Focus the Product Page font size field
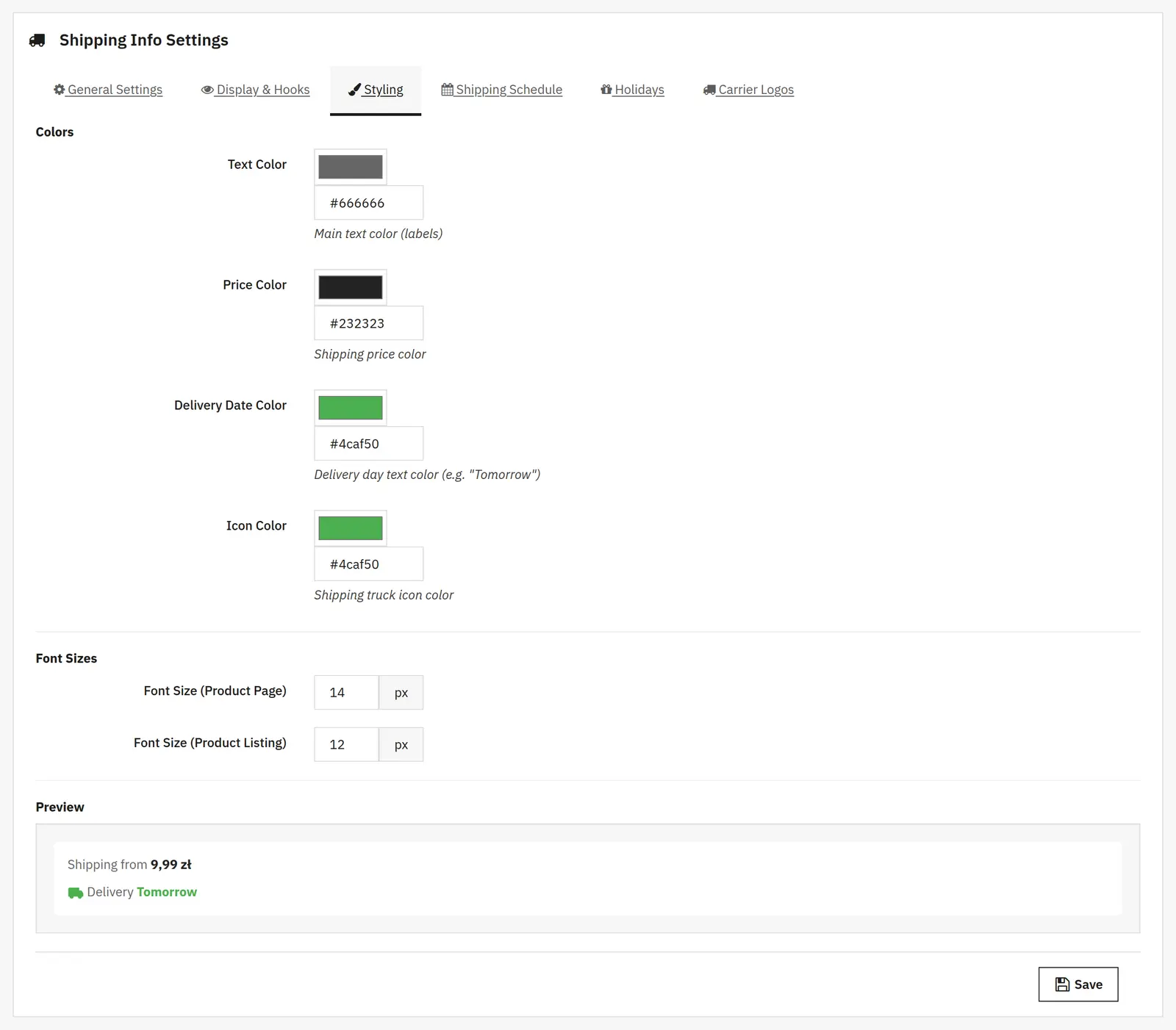 point(346,693)
